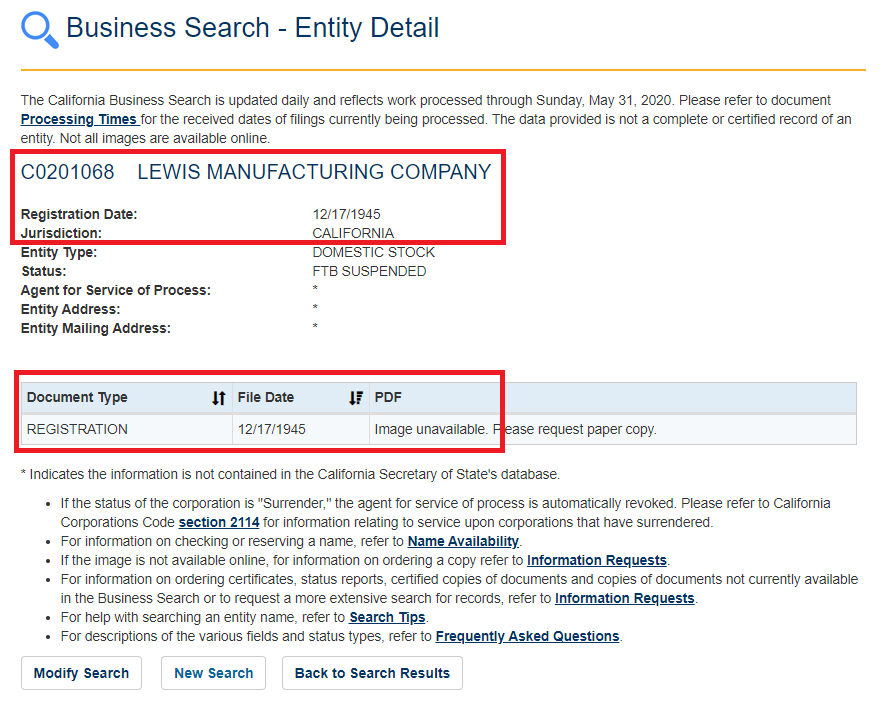This screenshot has width=884, height=712.
Task: Sort by File Date arrows icon
Action: pos(356,398)
